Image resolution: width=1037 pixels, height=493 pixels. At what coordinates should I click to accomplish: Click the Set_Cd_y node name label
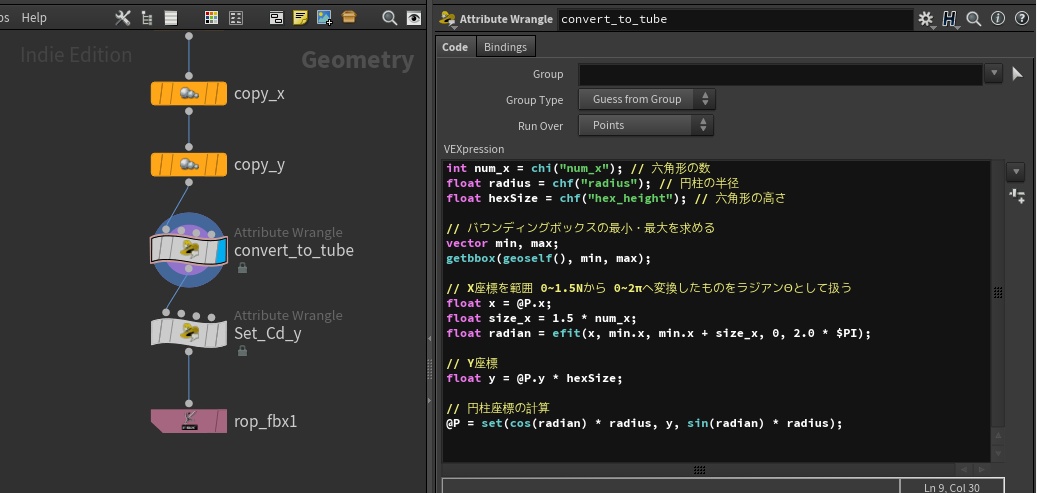pyautogui.click(x=268, y=334)
